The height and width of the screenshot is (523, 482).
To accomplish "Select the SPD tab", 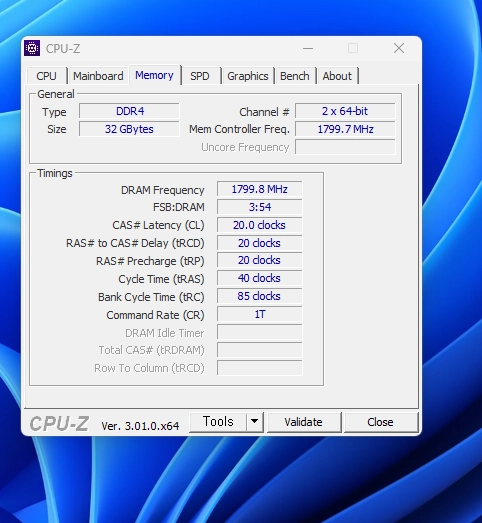I will coord(199,76).
